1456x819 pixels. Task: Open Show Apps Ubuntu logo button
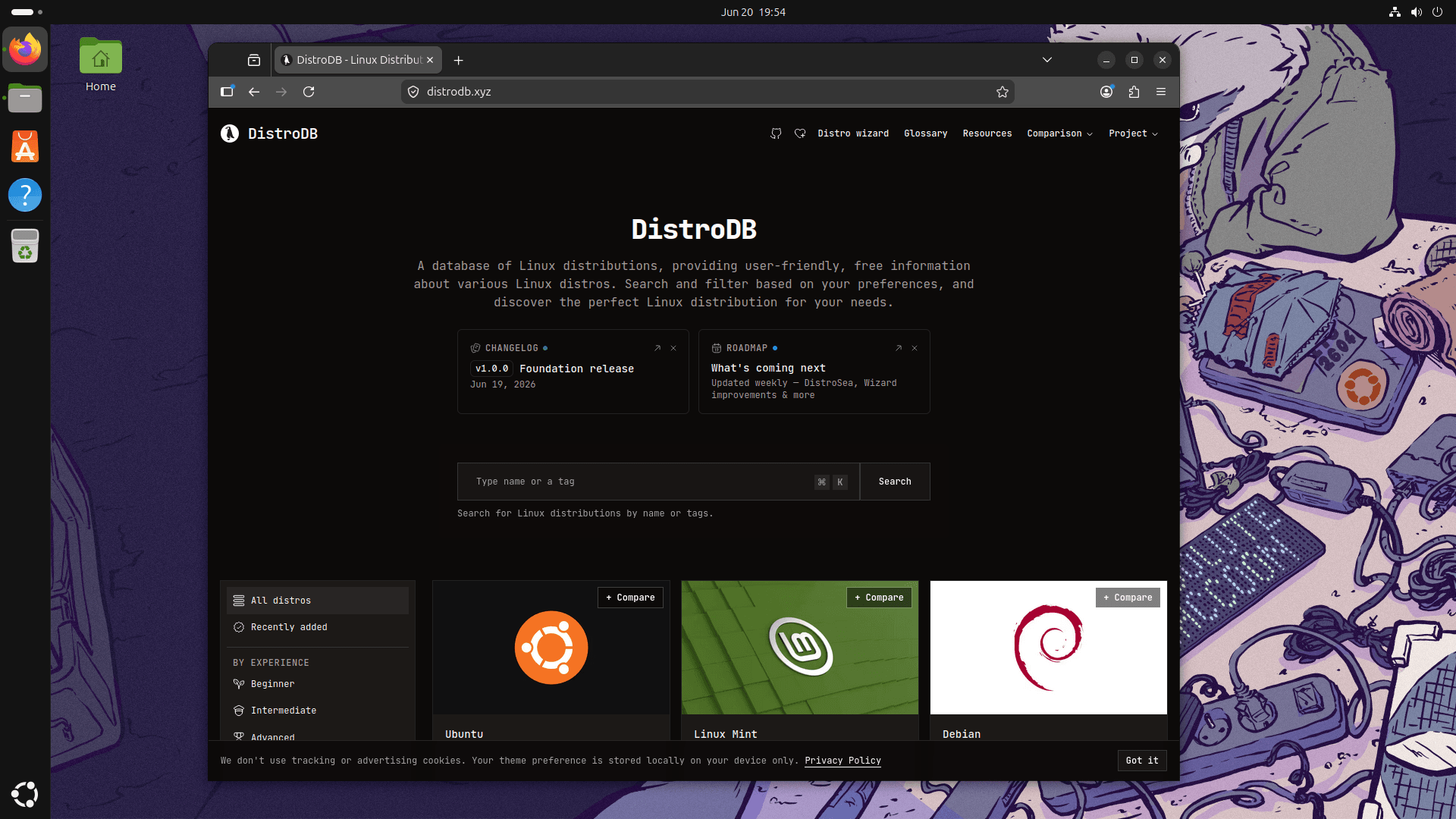point(25,794)
